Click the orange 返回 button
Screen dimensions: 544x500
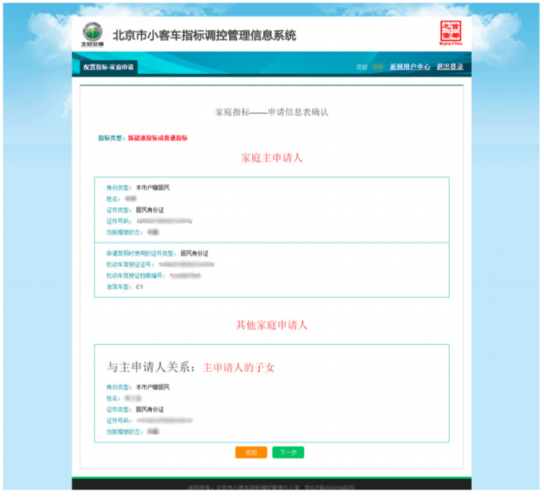[251, 452]
